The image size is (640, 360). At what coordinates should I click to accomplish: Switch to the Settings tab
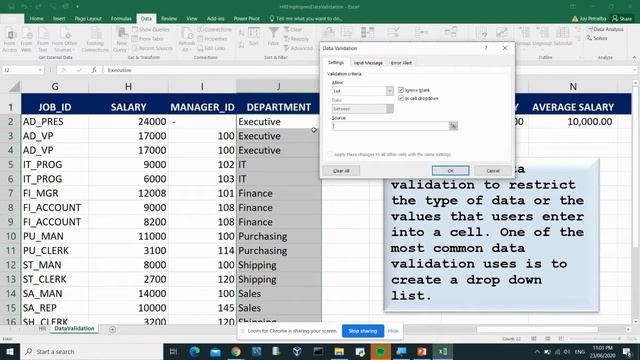click(336, 62)
